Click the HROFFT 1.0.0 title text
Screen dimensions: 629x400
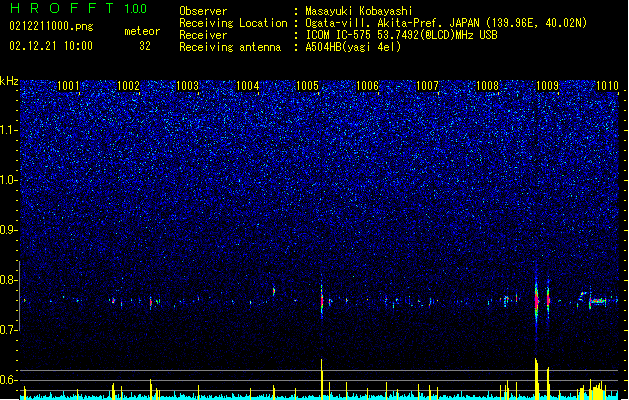tap(79, 8)
